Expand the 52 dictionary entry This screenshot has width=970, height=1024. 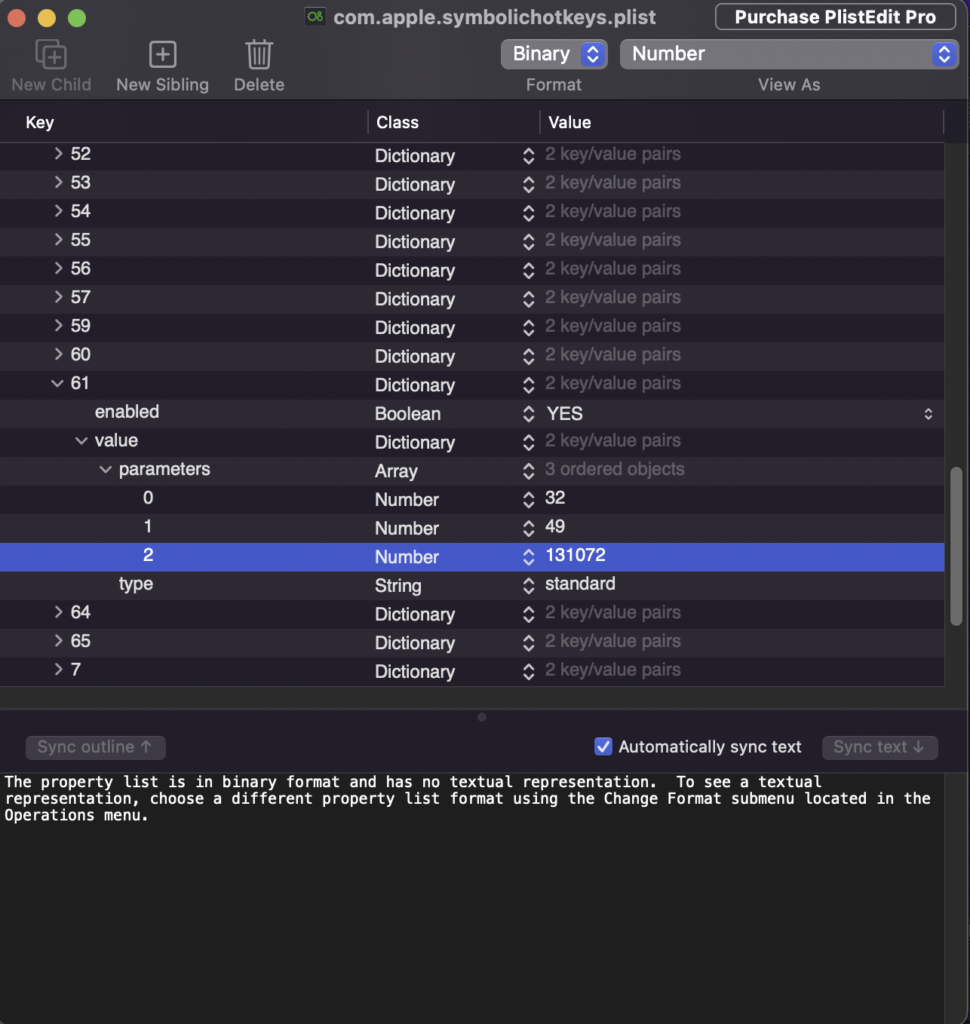click(58, 154)
